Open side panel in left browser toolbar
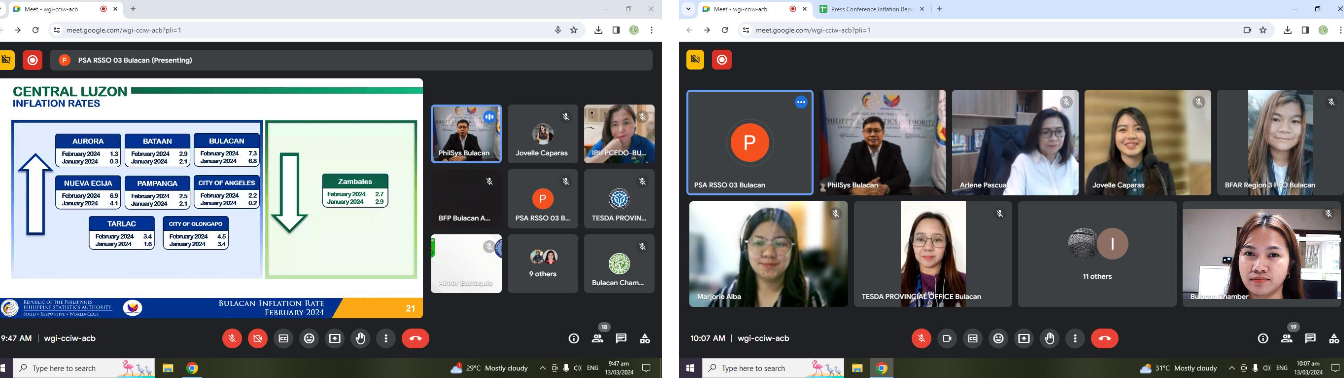Viewport: 1344px width, 378px height. click(616, 30)
